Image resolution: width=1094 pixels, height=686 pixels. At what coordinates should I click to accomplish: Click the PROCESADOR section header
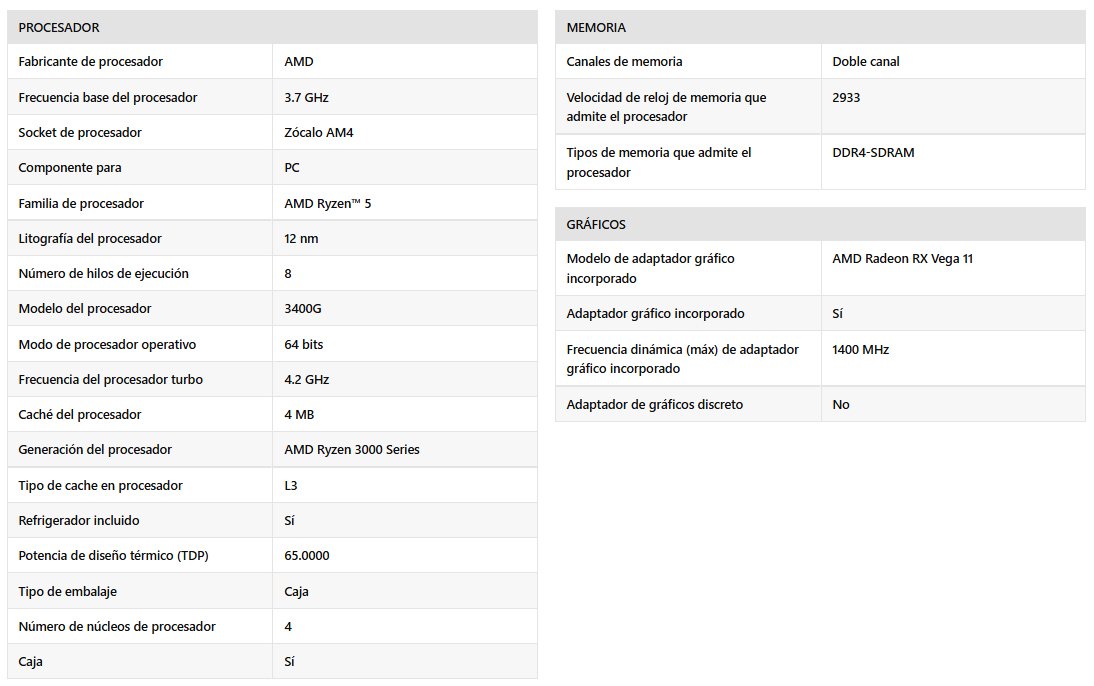click(59, 27)
